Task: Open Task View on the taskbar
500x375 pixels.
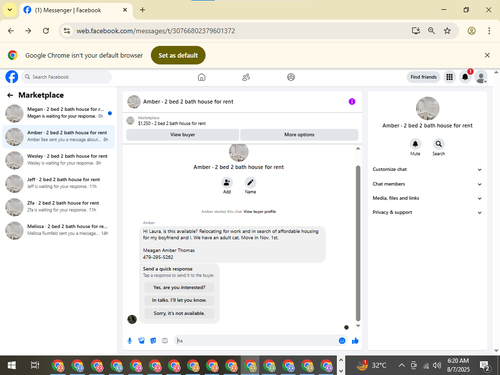Action: click(35, 365)
